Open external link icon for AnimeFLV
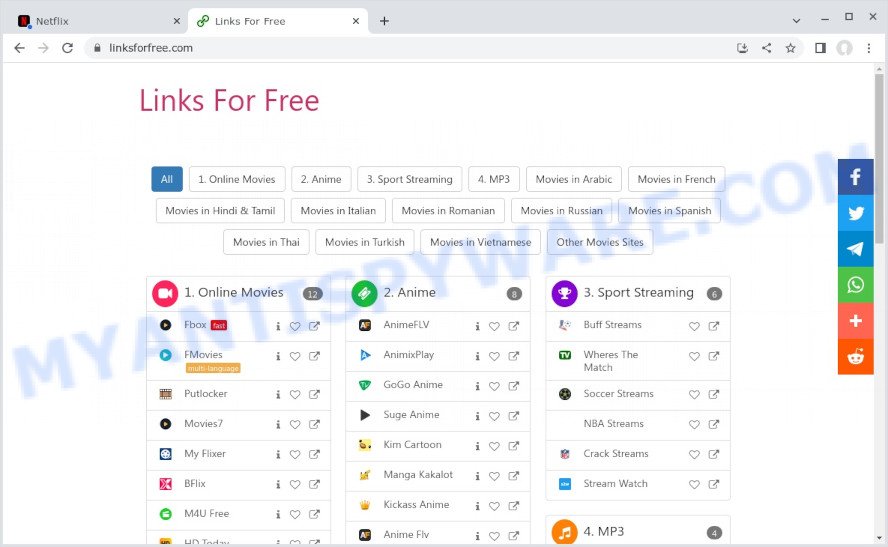The image size is (888, 547). (514, 326)
